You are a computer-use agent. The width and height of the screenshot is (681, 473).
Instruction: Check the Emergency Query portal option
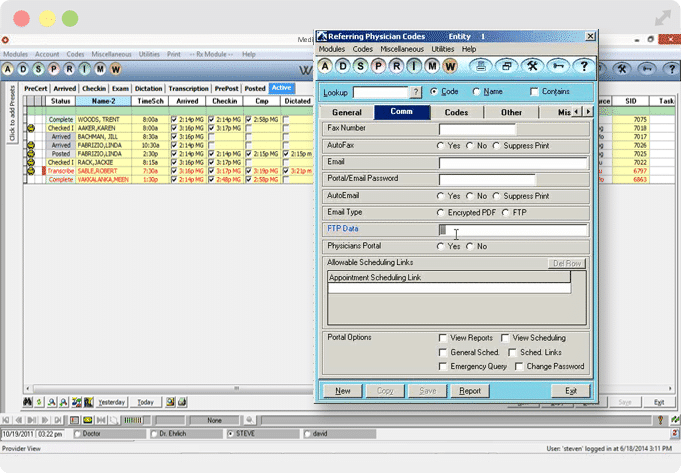pos(443,367)
